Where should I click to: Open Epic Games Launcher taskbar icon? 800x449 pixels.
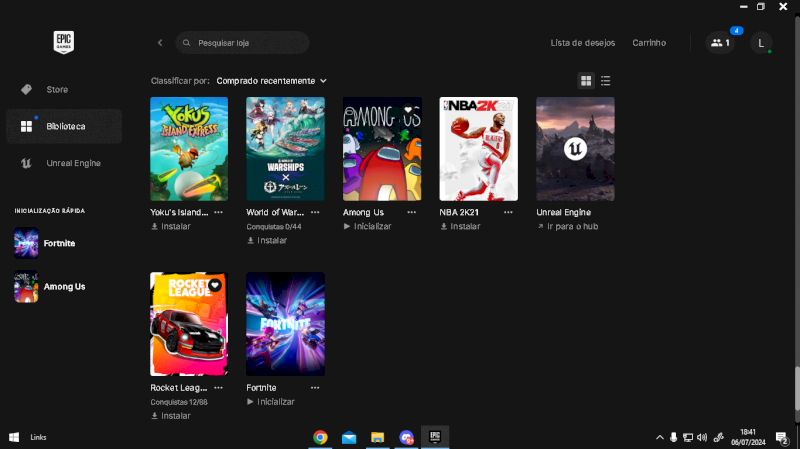coord(435,437)
